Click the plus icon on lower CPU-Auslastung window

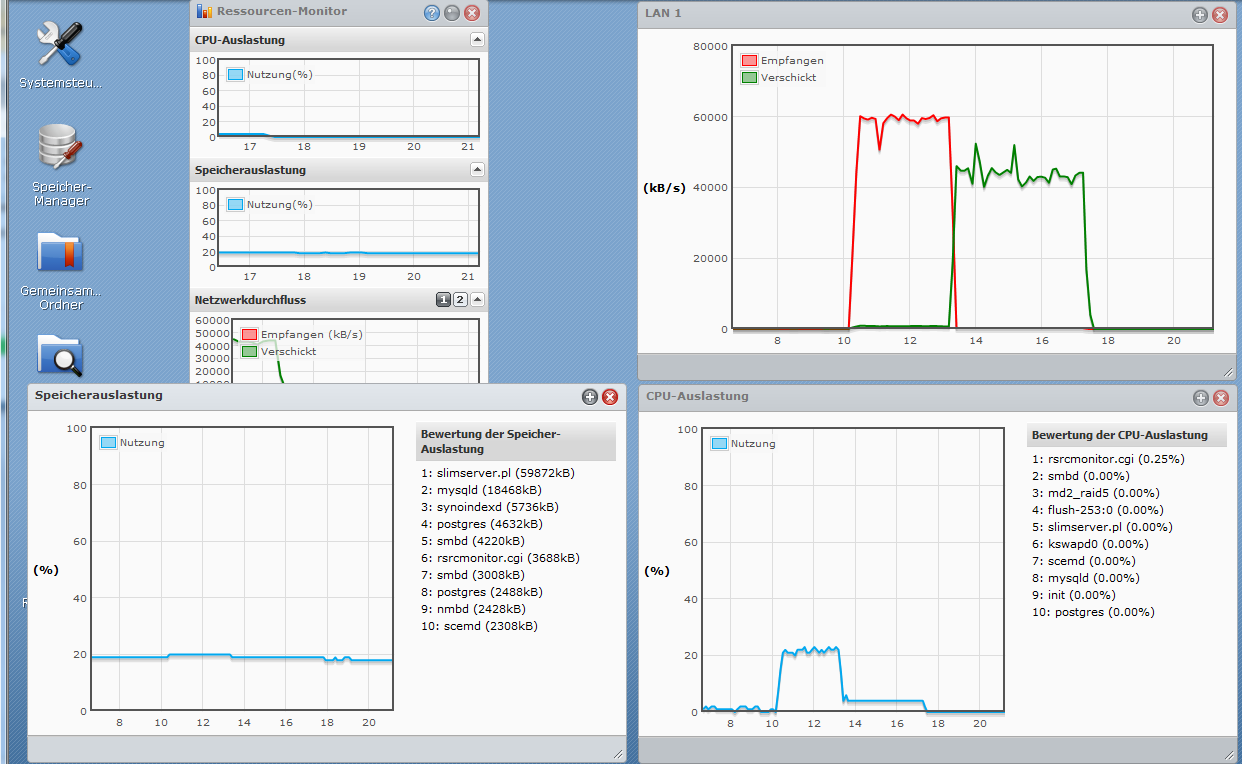[x=1201, y=398]
